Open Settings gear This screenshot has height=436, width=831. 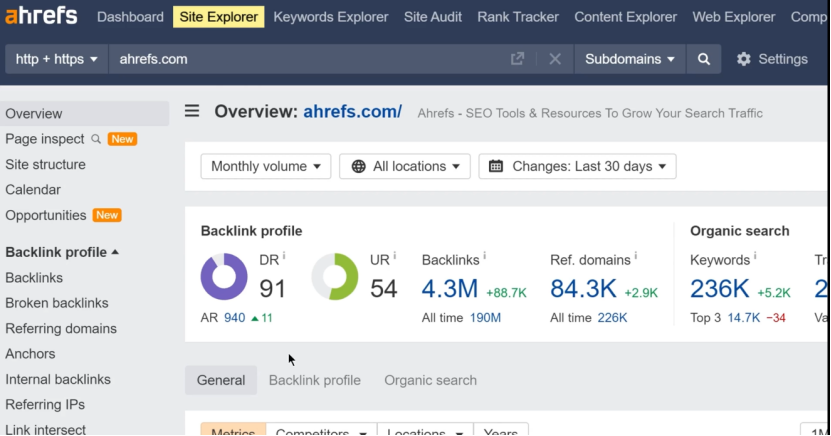click(772, 59)
